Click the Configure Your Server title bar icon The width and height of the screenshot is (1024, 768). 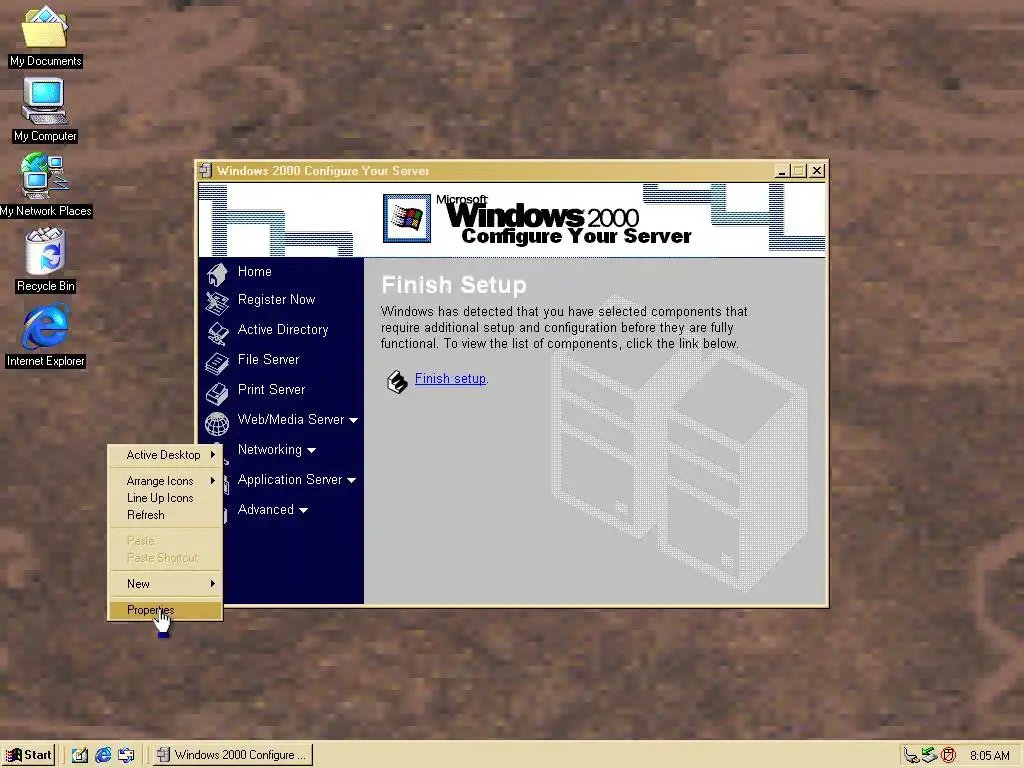coord(206,170)
